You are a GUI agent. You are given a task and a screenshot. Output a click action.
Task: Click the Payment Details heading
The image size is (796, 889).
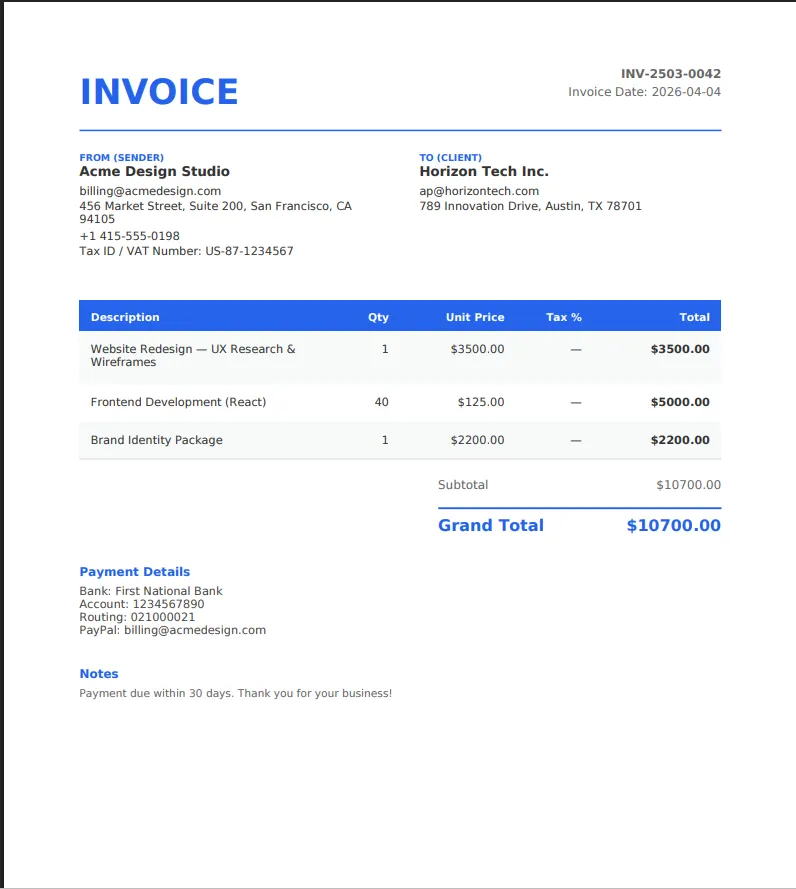(x=134, y=572)
